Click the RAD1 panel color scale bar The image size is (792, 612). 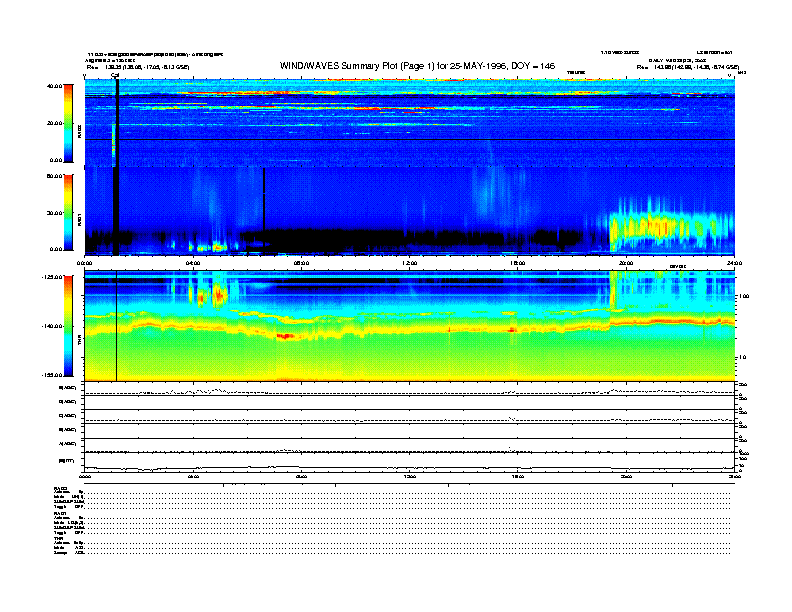click(68, 213)
